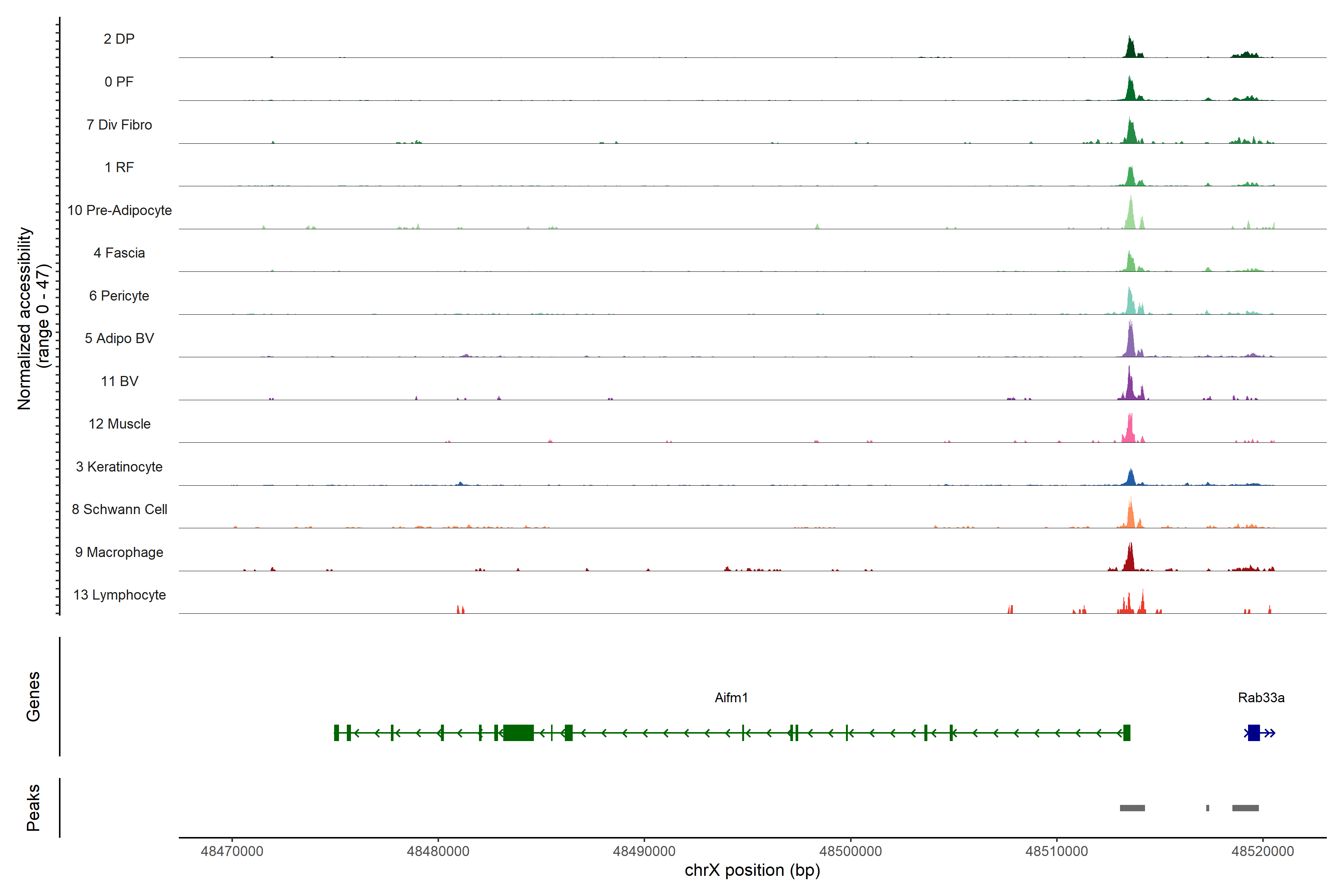This screenshot has width=1344, height=896.
Task: Click the 9 Macrophage track label
Action: pos(119,553)
